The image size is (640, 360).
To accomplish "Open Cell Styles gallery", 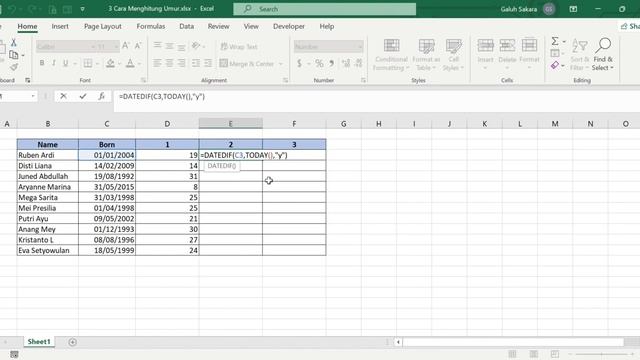I will (x=453, y=55).
